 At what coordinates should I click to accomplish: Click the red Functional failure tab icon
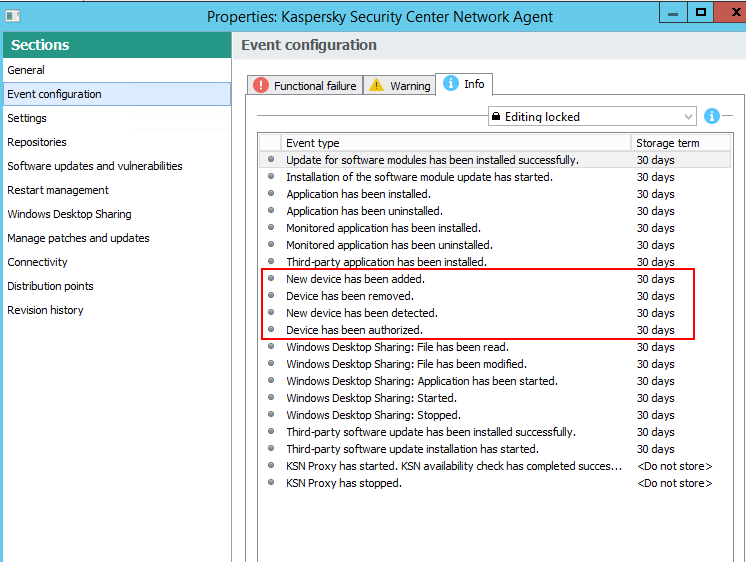(261, 85)
